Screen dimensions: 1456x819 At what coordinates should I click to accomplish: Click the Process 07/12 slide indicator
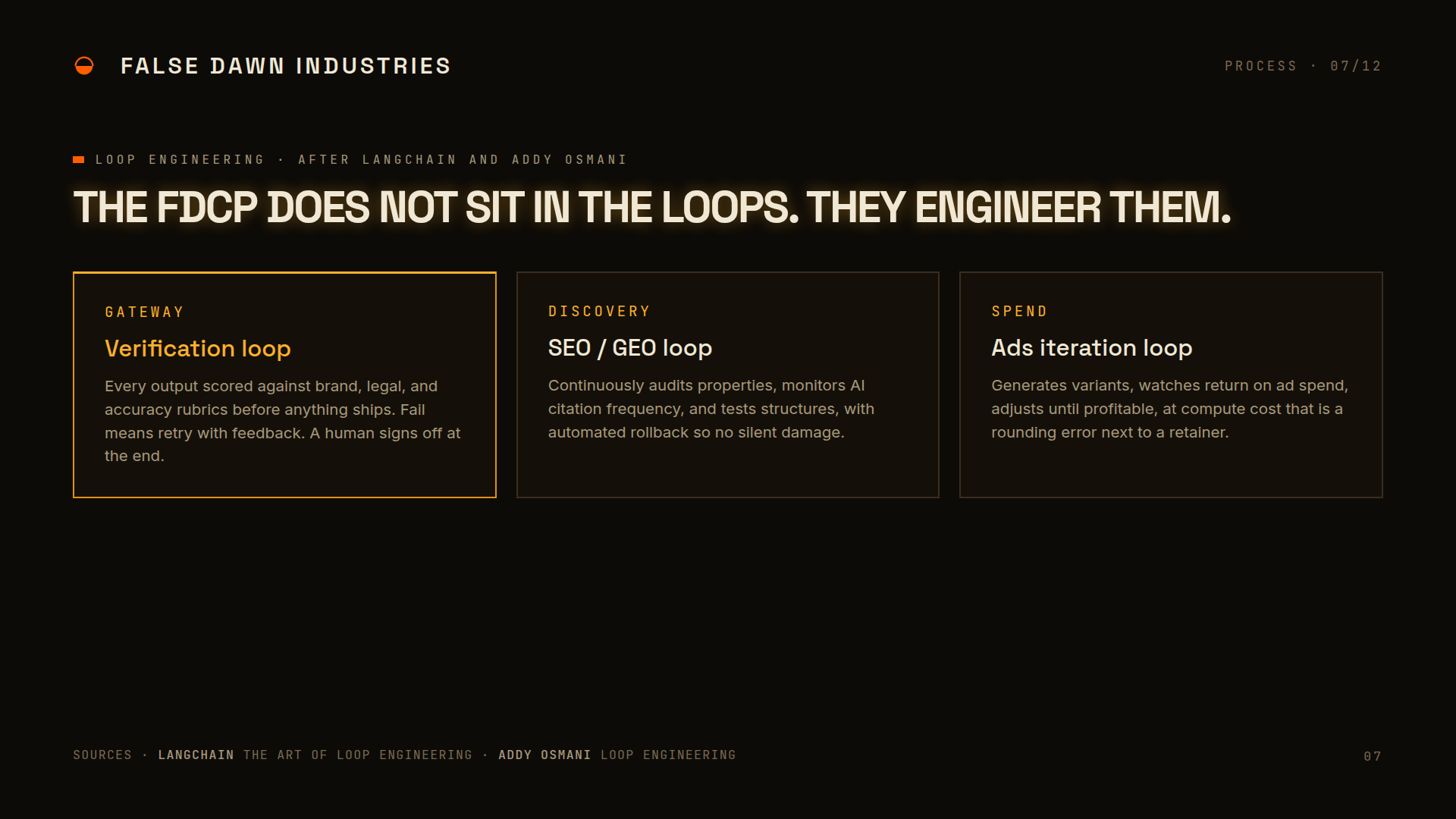click(x=1303, y=66)
